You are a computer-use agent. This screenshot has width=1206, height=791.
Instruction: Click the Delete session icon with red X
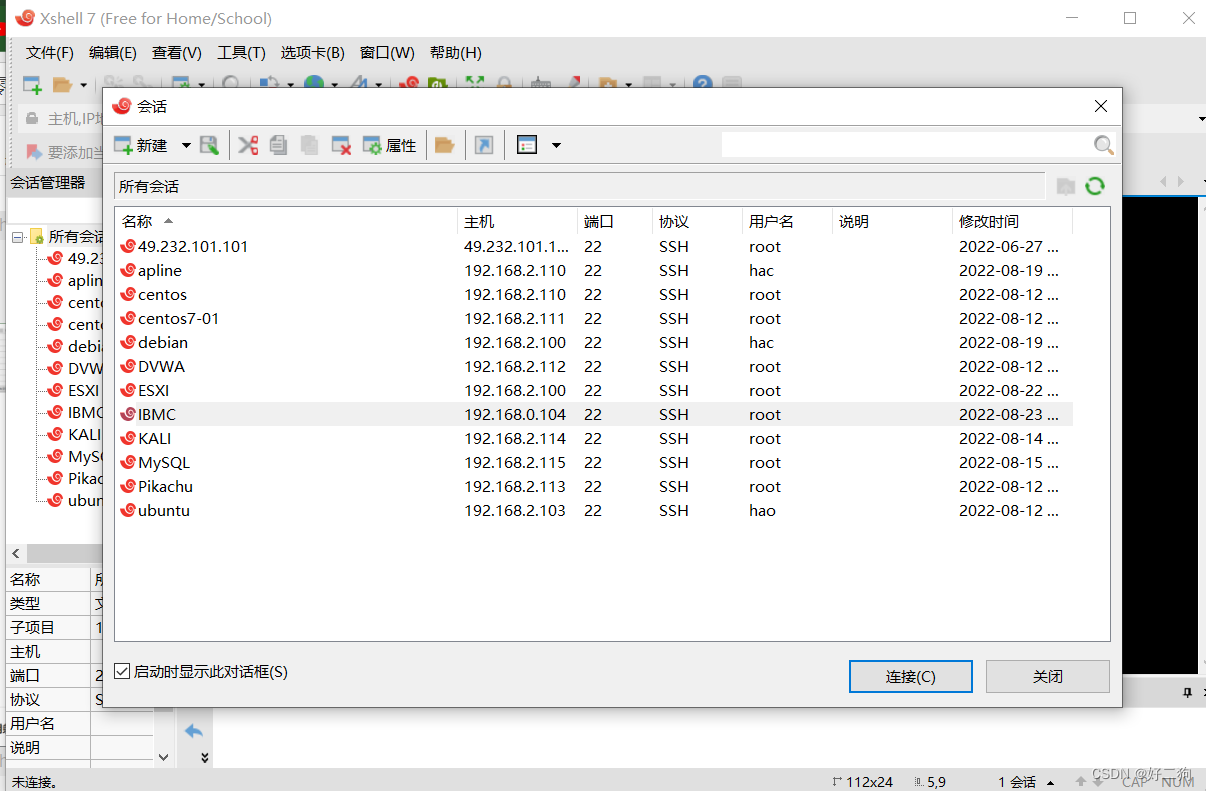(x=341, y=146)
